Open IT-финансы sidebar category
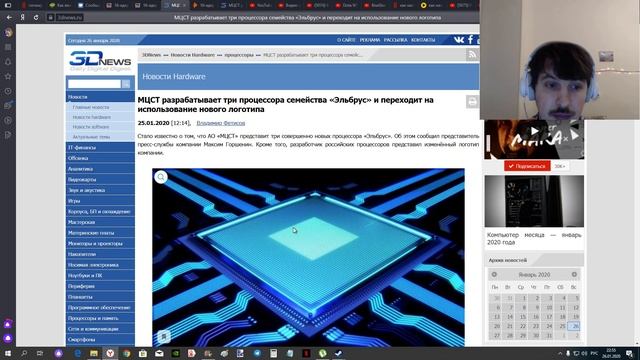Screen dimensions: 640x360 pyautogui.click(x=100, y=147)
